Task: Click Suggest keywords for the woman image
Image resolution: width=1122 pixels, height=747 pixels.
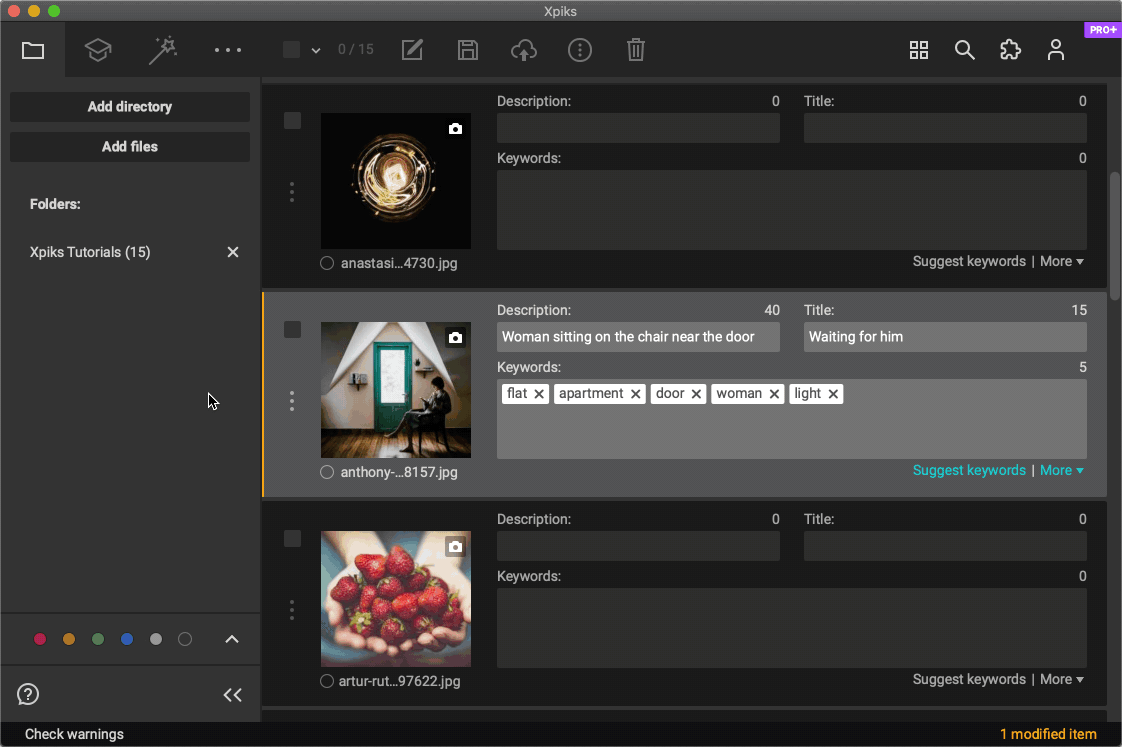Action: (x=969, y=471)
